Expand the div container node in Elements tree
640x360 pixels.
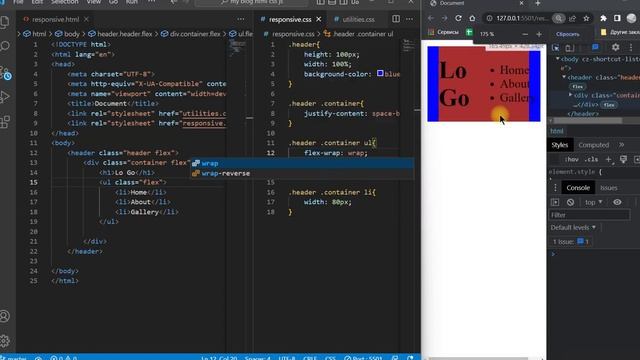point(571,95)
